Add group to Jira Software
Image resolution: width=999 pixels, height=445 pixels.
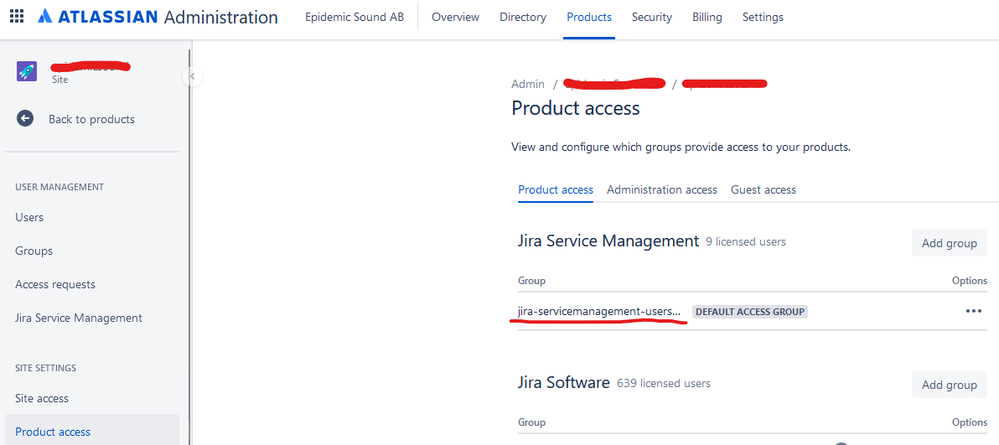click(x=949, y=385)
